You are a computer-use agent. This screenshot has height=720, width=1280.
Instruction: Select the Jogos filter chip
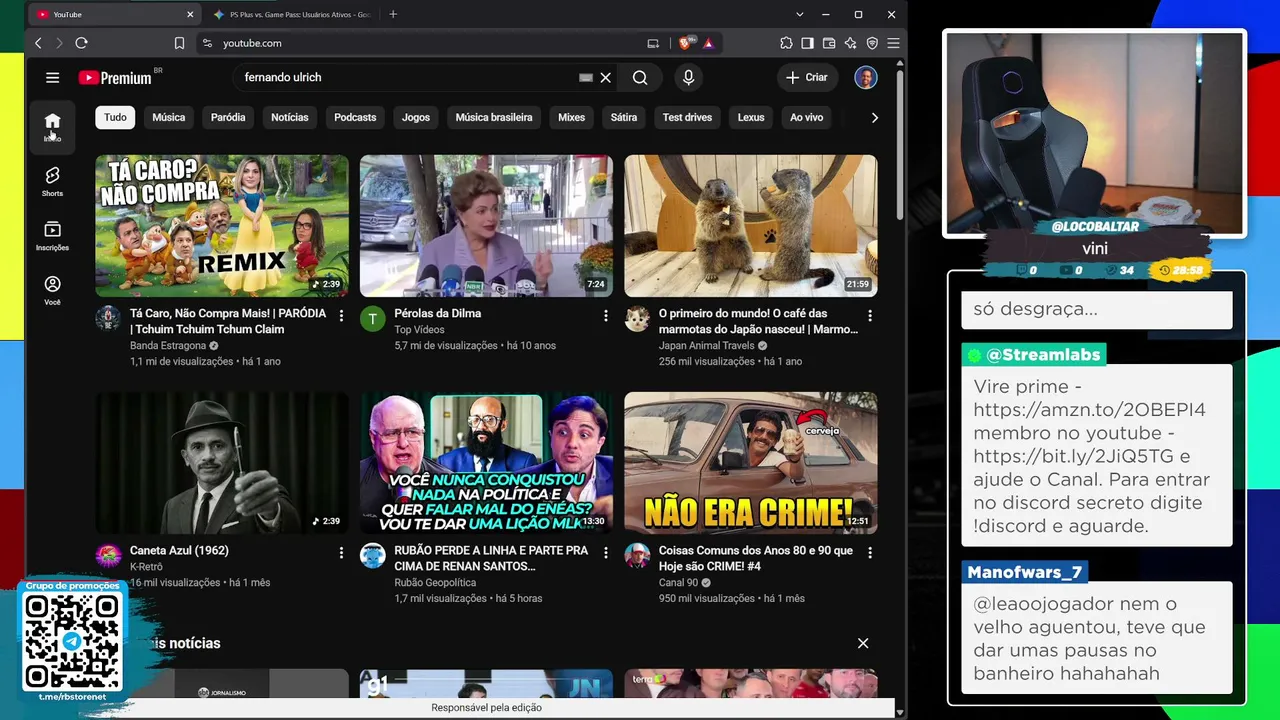pyautogui.click(x=416, y=118)
